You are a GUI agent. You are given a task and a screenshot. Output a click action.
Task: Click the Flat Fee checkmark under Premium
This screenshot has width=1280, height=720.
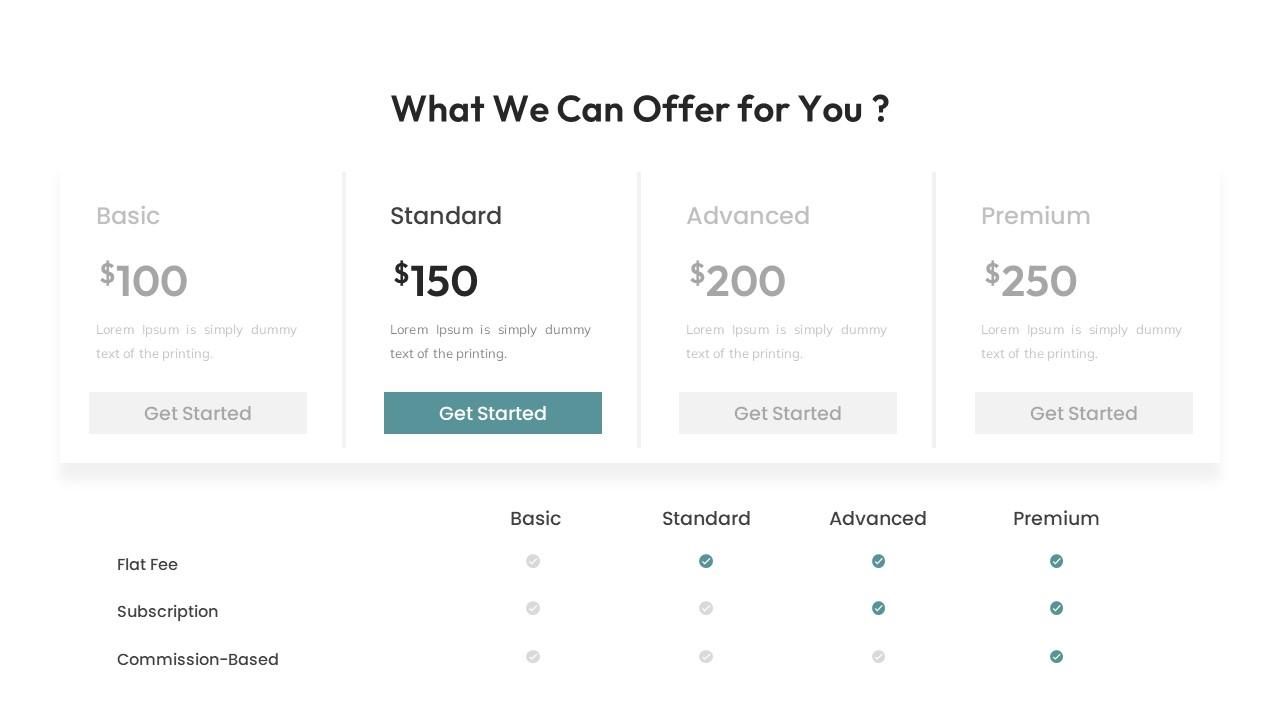tap(1056, 561)
